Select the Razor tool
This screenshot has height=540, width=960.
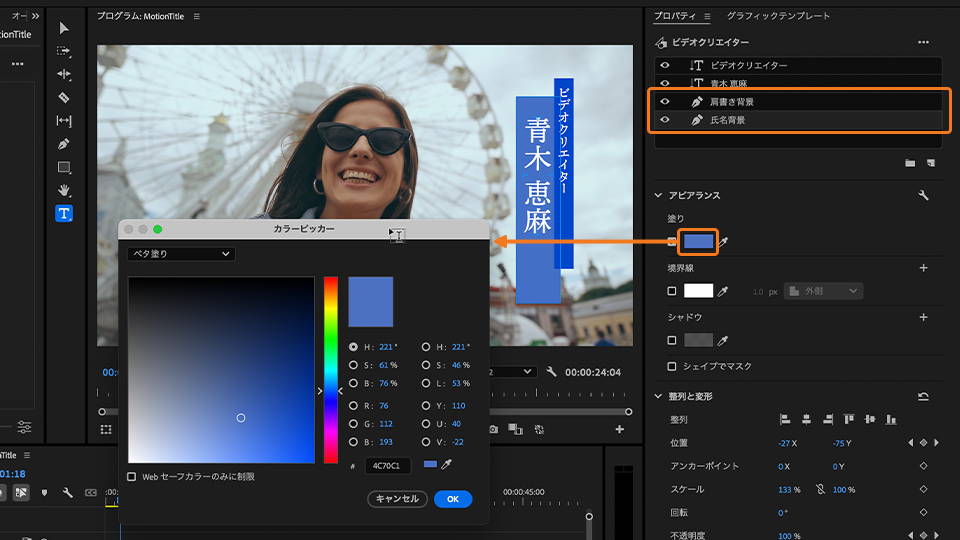click(x=64, y=97)
